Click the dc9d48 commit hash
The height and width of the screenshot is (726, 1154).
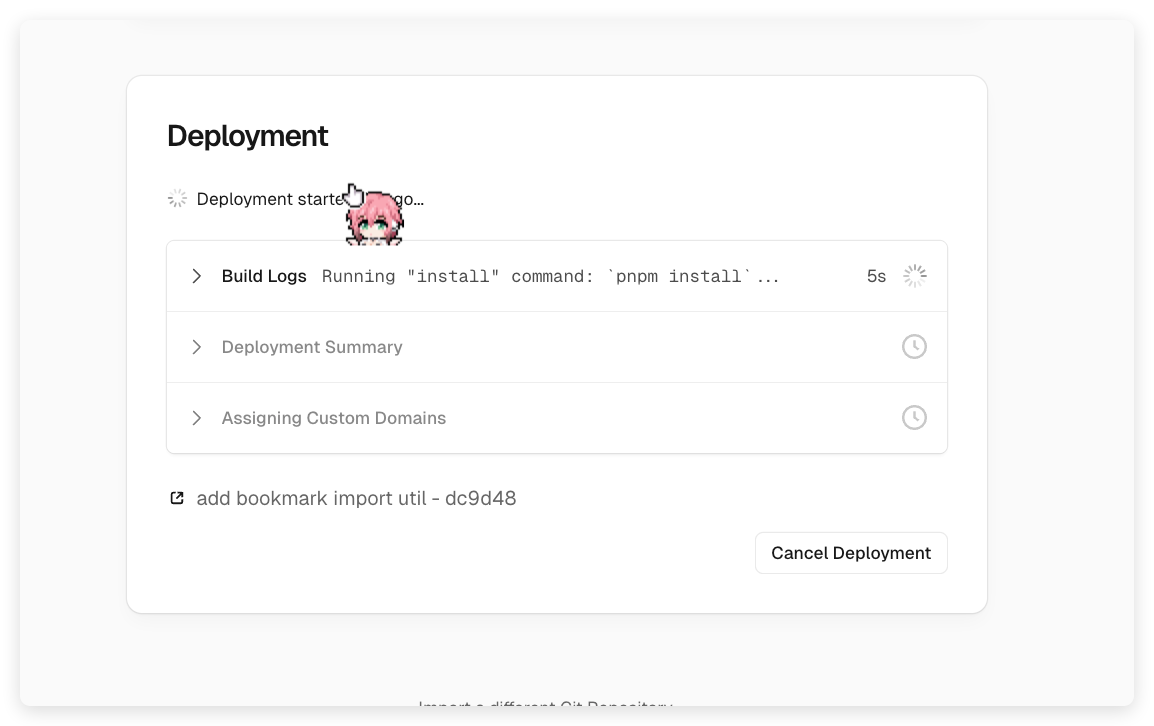pos(481,498)
